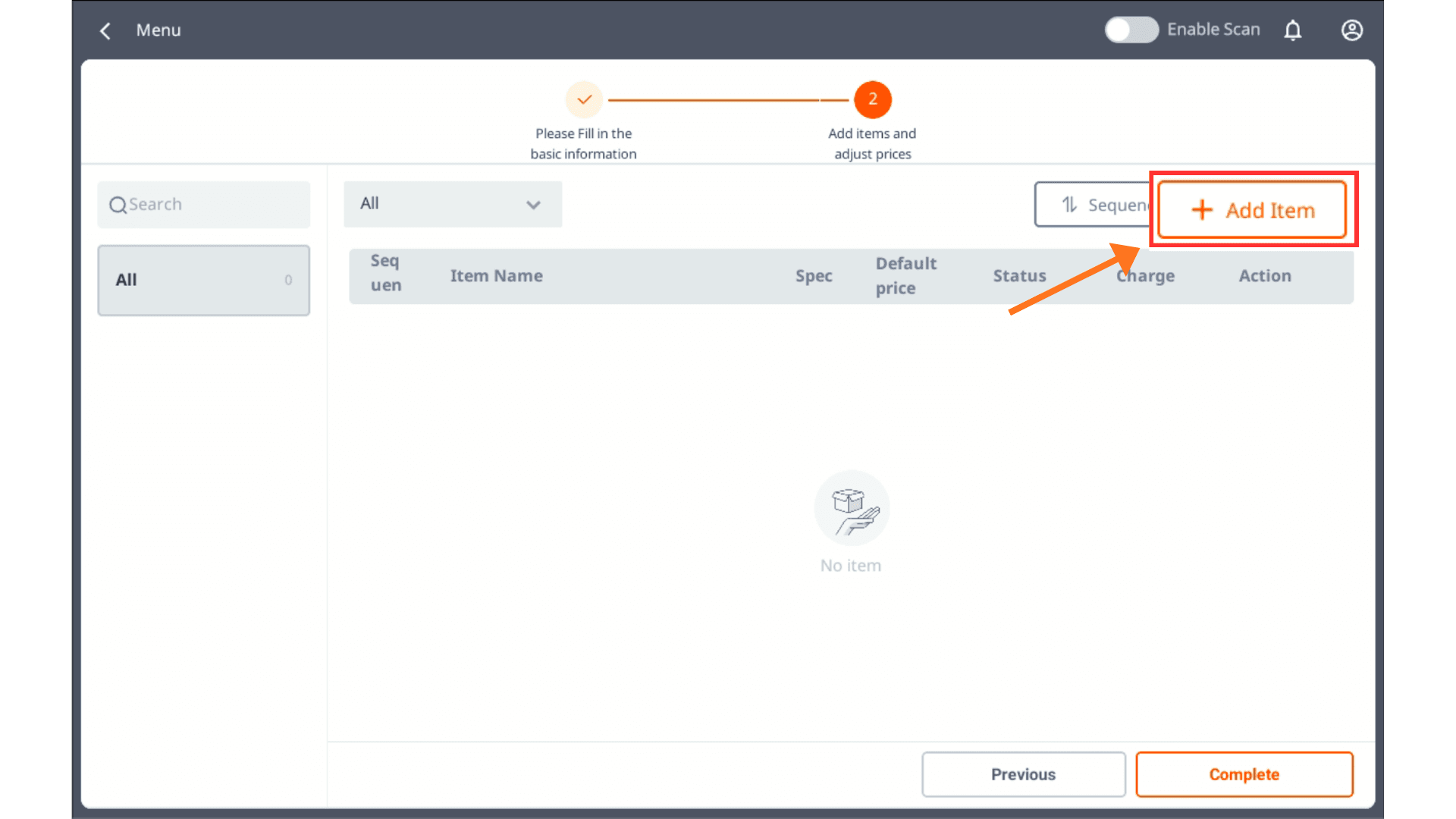
Task: Click the back arrow icon
Action: (105, 30)
